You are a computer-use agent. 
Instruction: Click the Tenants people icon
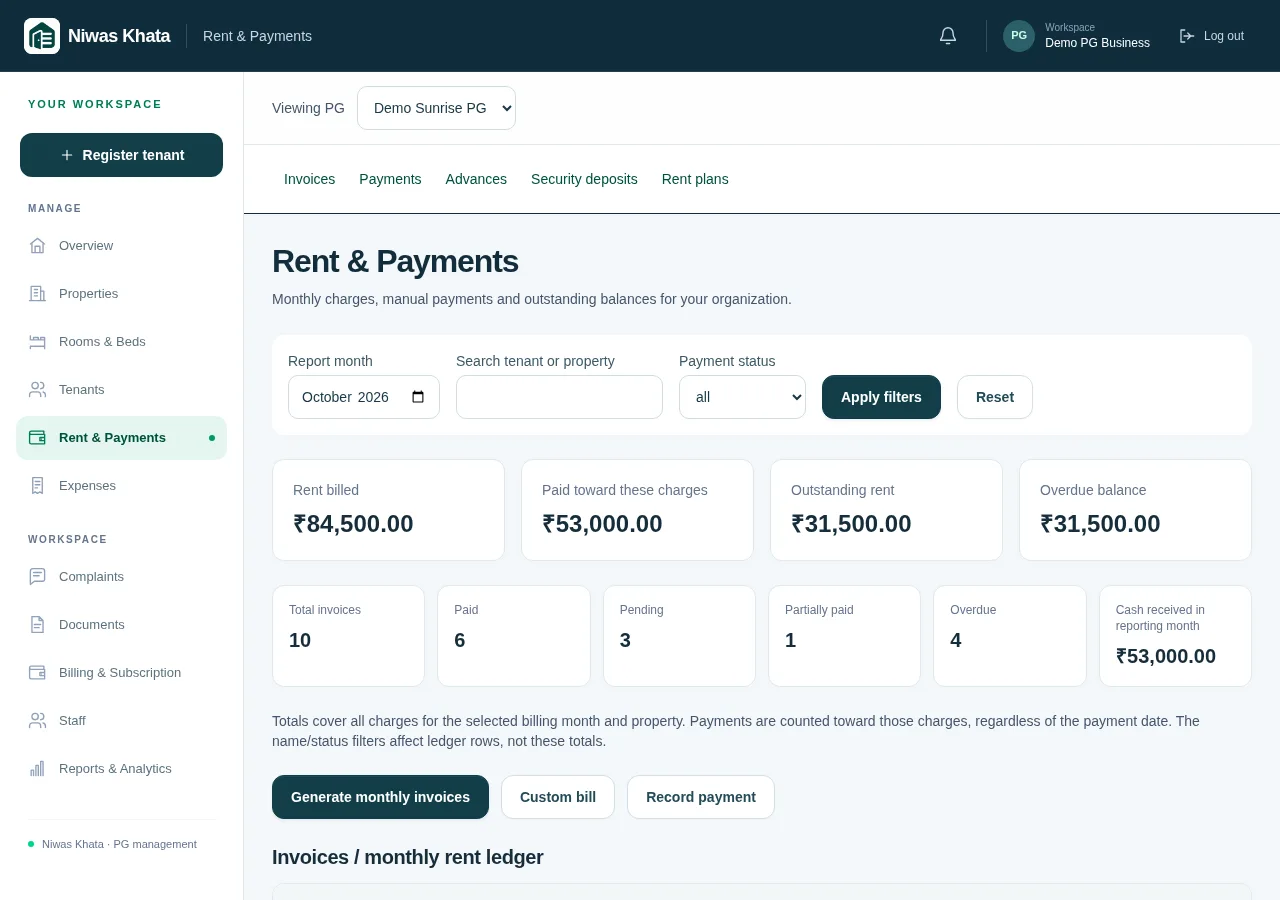point(38,389)
